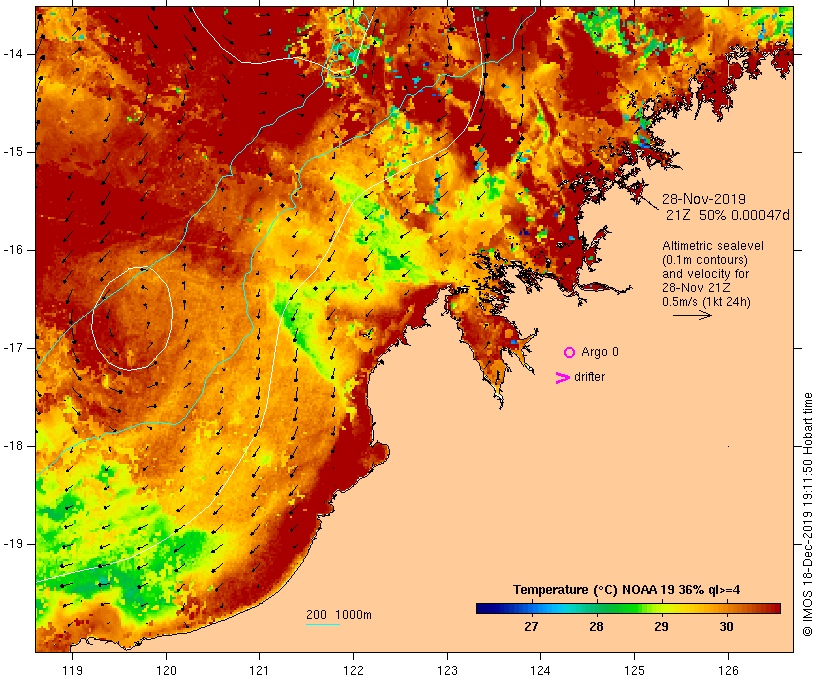The height and width of the screenshot is (680, 820).
Task: Click the '(0.1m contours)' caption line
Action: pyautogui.click(x=705, y=260)
